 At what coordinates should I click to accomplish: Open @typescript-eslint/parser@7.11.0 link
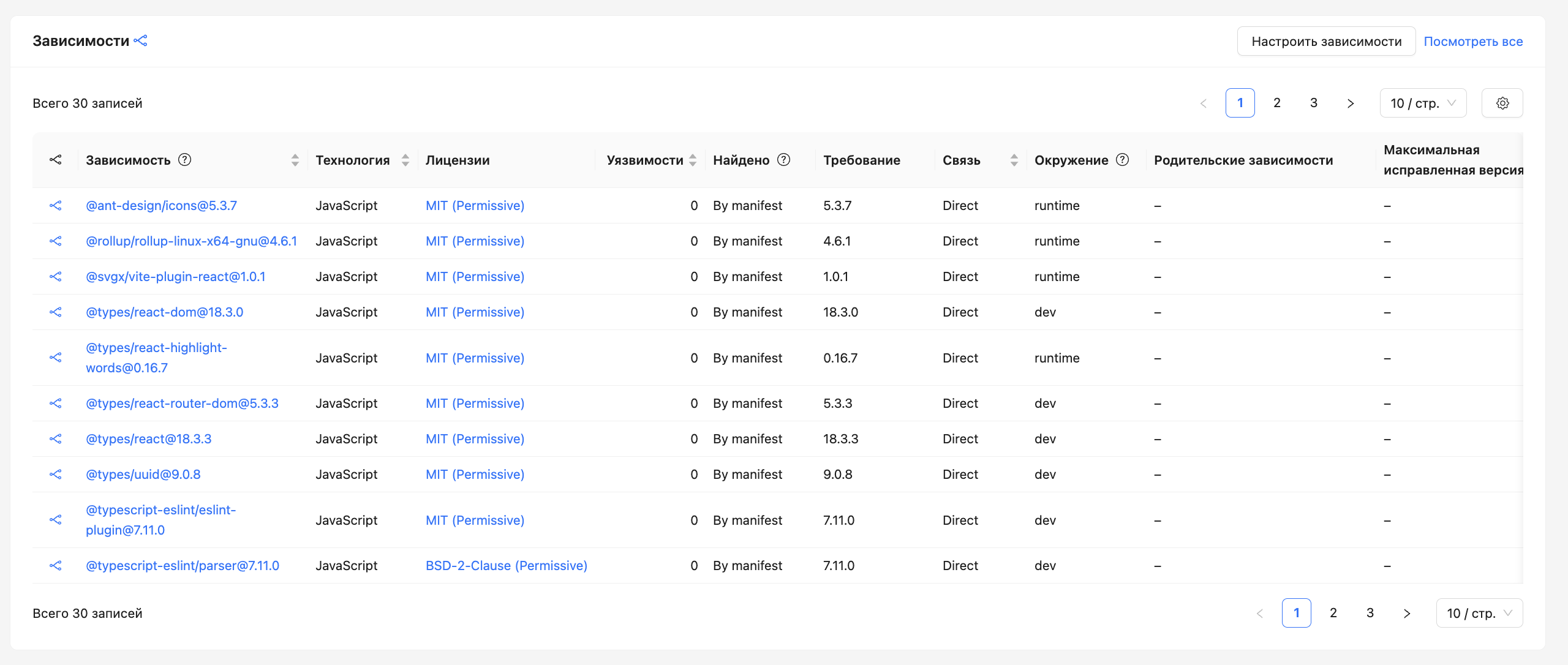click(182, 566)
